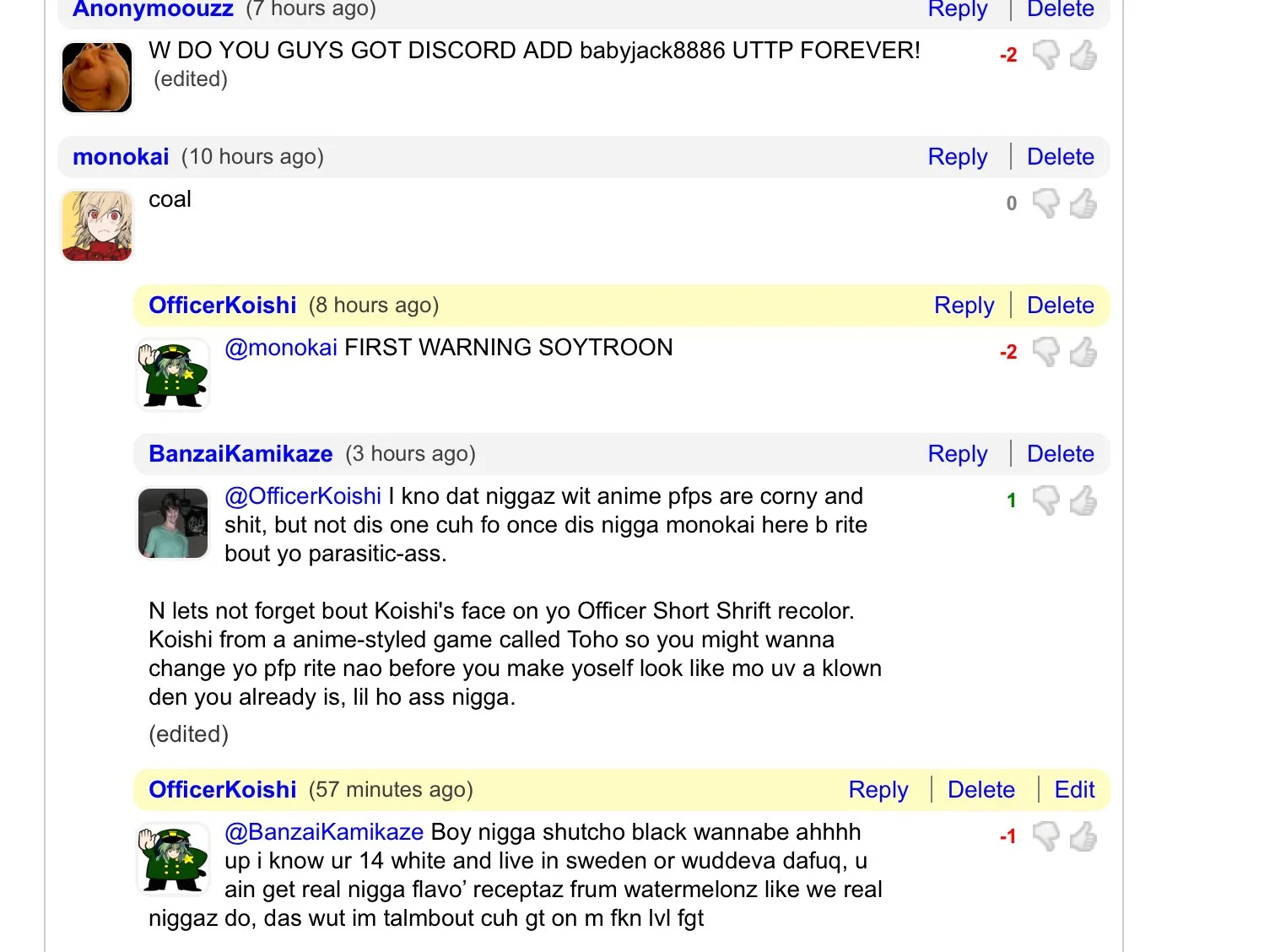Dislike OfficerKoishi's 57 minutes ago reply

tap(1046, 836)
